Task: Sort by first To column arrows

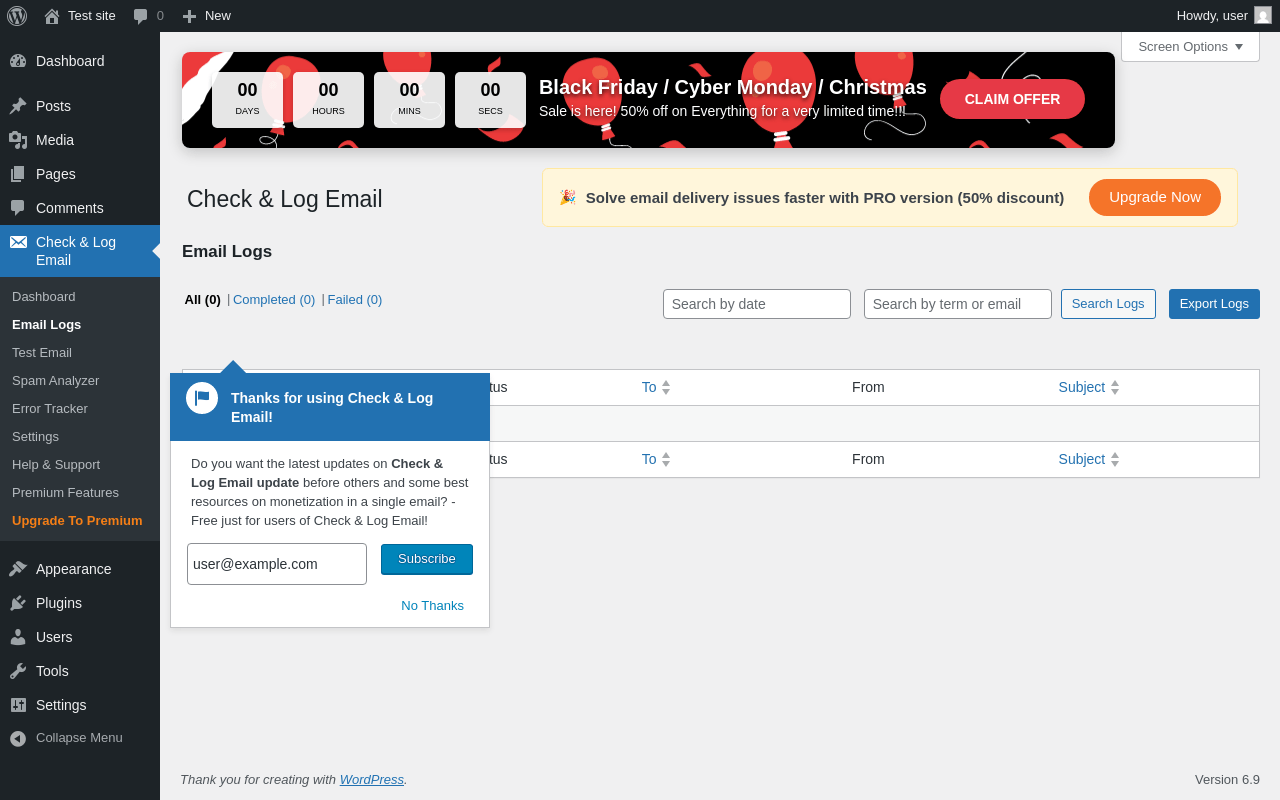Action: pos(666,387)
